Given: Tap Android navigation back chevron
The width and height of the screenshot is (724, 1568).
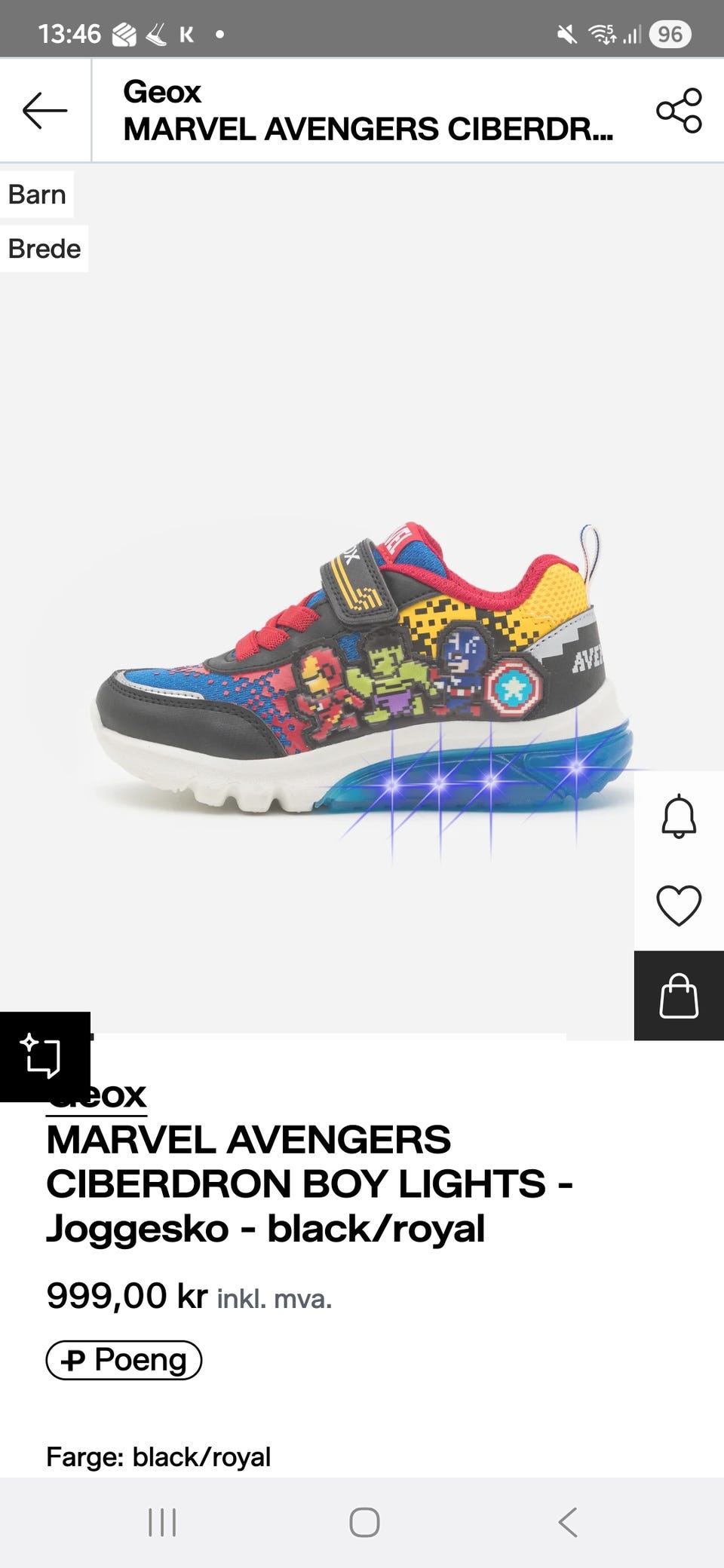Looking at the screenshot, I should [x=568, y=1522].
